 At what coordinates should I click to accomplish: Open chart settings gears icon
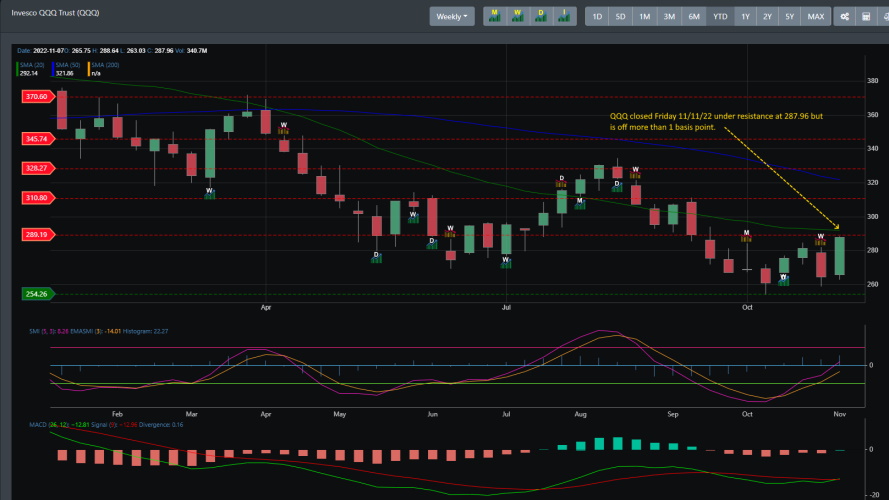point(844,16)
